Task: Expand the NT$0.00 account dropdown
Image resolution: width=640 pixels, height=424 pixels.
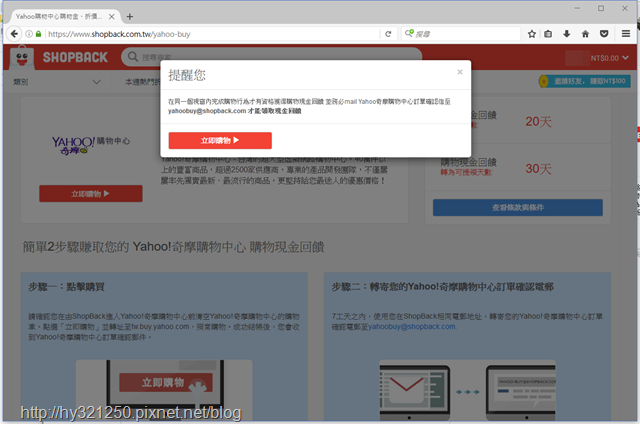Action: tap(609, 58)
